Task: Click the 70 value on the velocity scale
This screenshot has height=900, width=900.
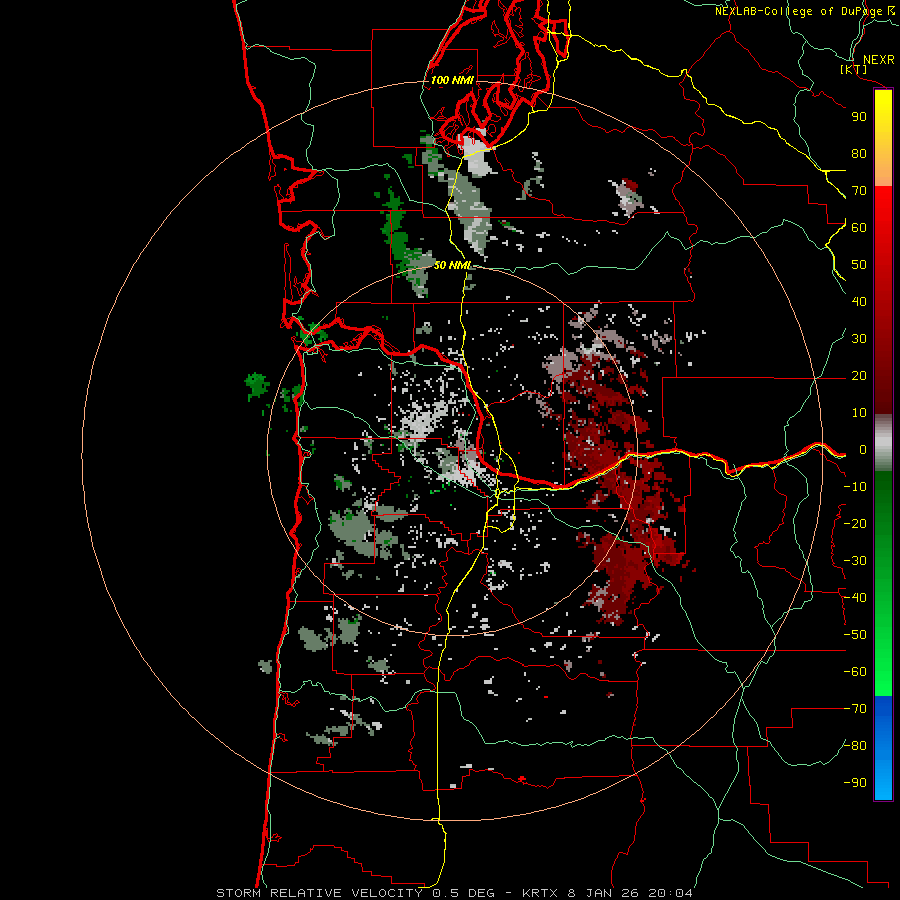Action: [x=859, y=191]
